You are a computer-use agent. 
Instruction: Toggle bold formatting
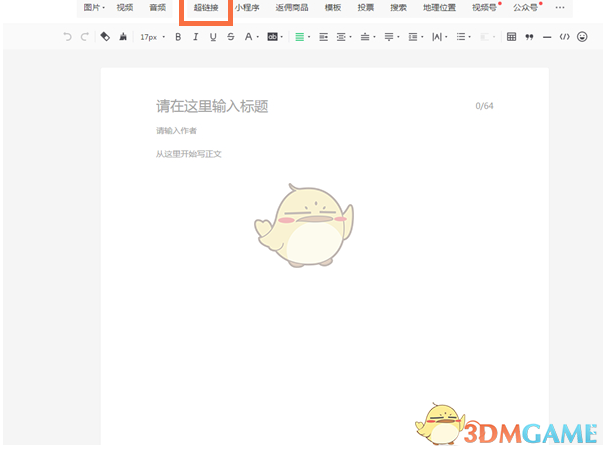pos(178,37)
